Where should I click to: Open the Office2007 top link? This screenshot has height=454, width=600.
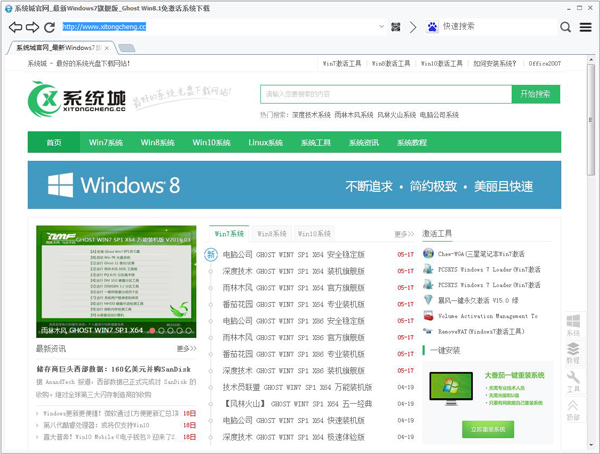pyautogui.click(x=545, y=64)
